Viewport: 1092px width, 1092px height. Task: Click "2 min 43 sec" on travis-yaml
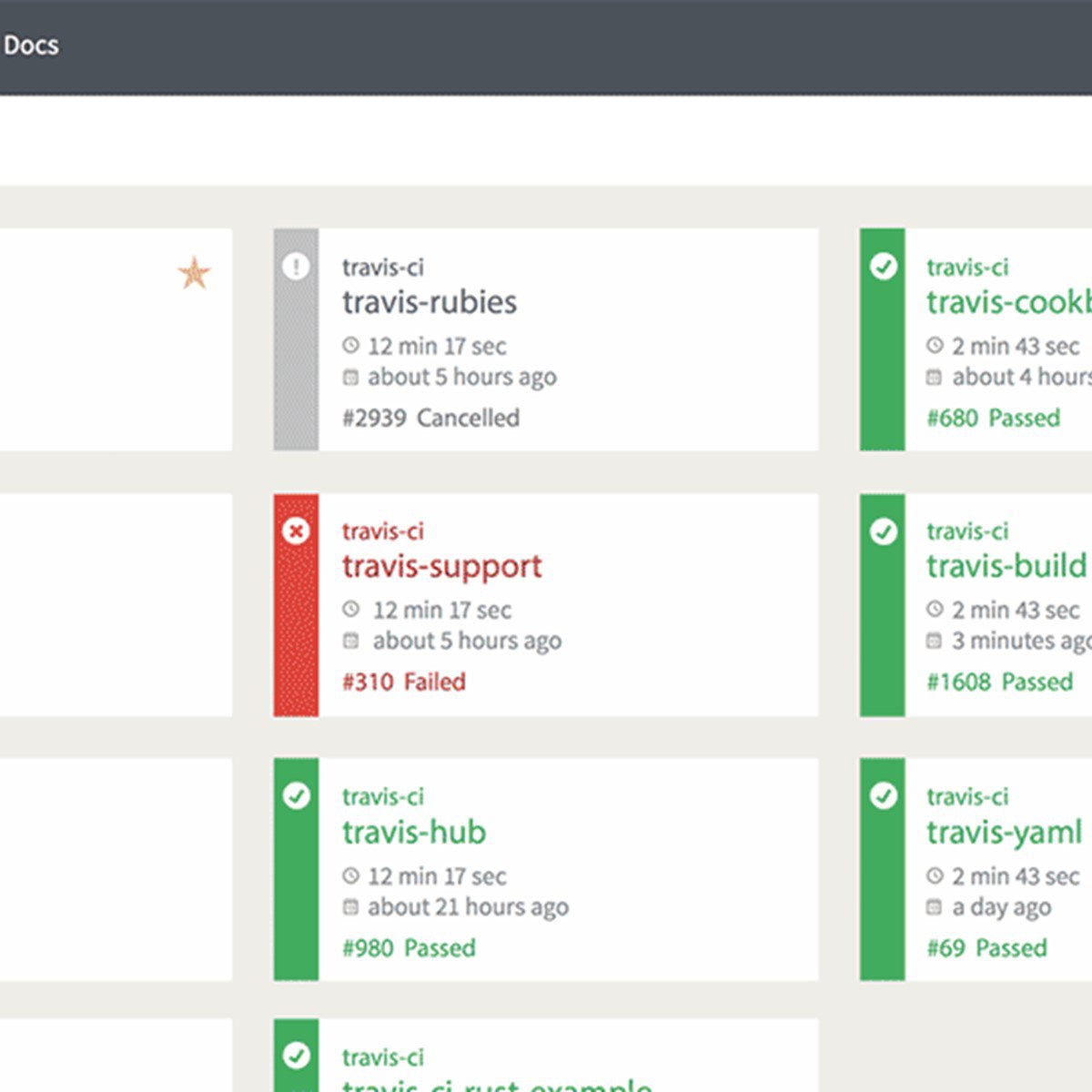click(x=1016, y=876)
